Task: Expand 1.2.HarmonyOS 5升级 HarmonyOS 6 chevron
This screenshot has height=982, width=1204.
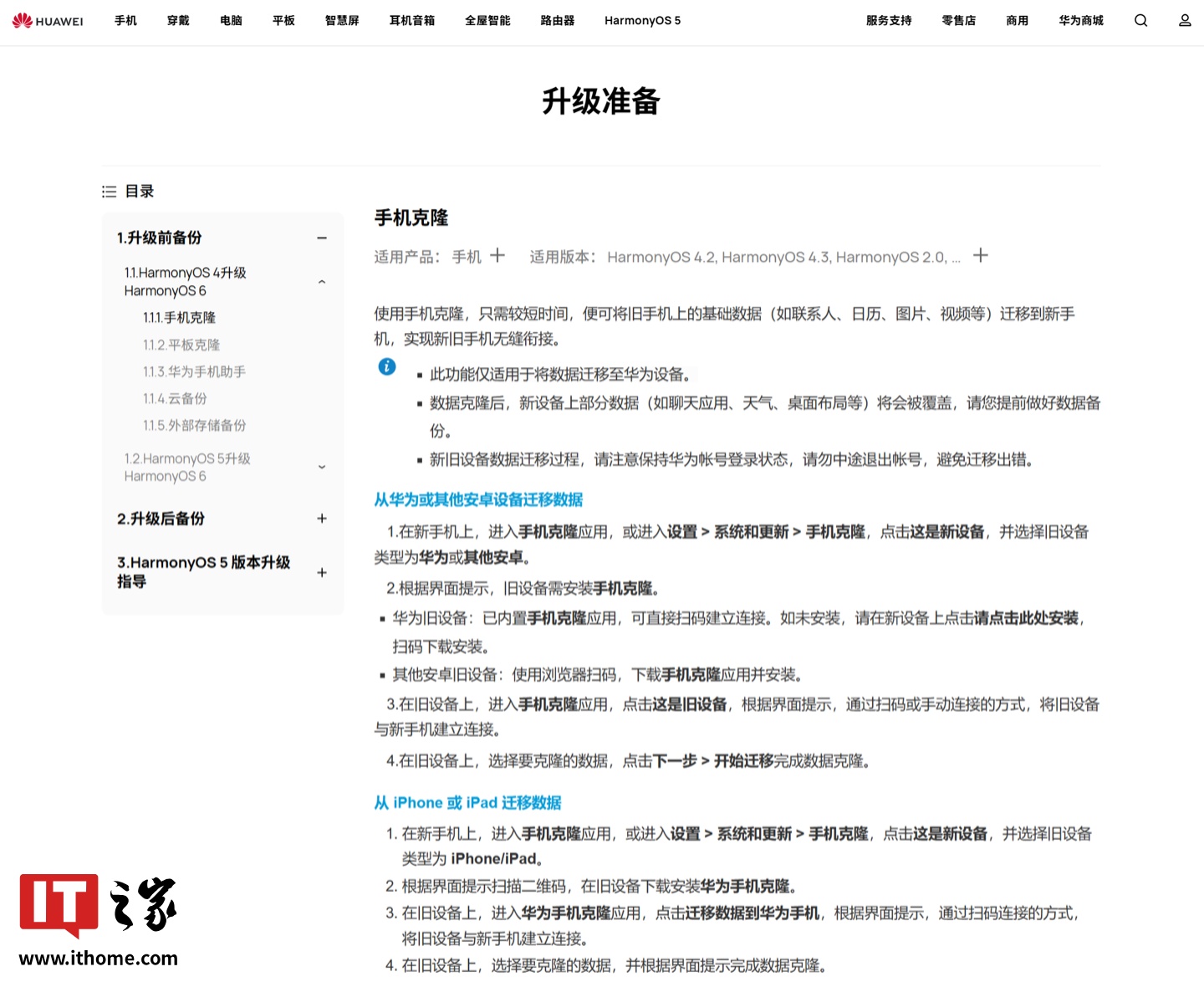Action: [x=322, y=467]
